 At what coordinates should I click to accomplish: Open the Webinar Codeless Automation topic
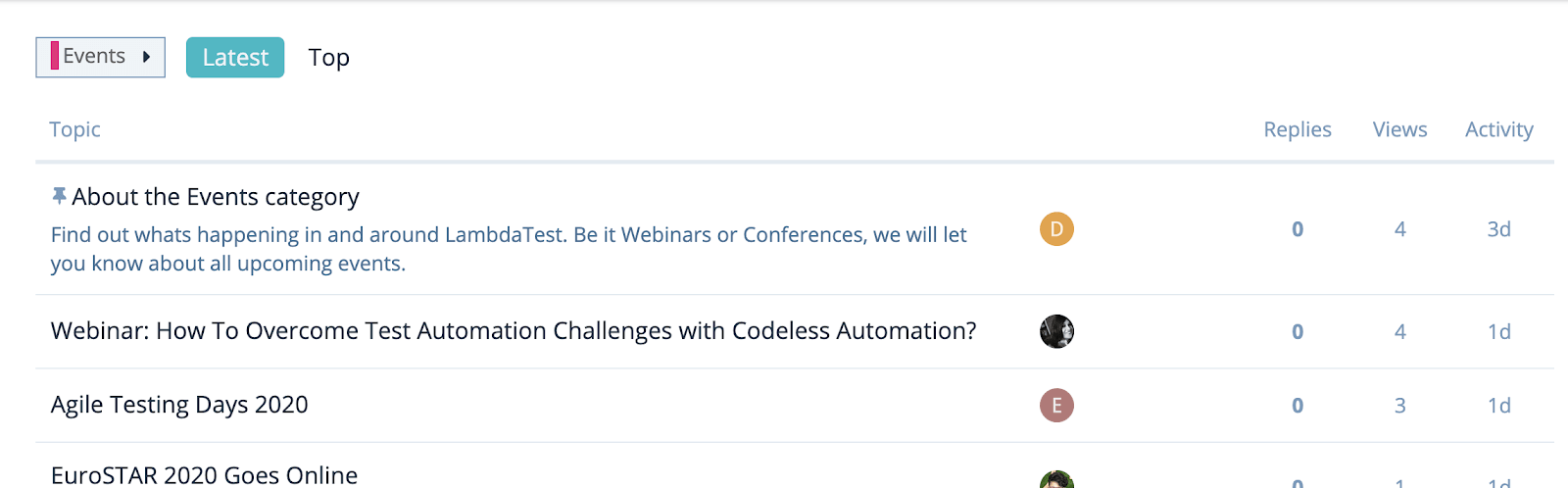point(514,331)
